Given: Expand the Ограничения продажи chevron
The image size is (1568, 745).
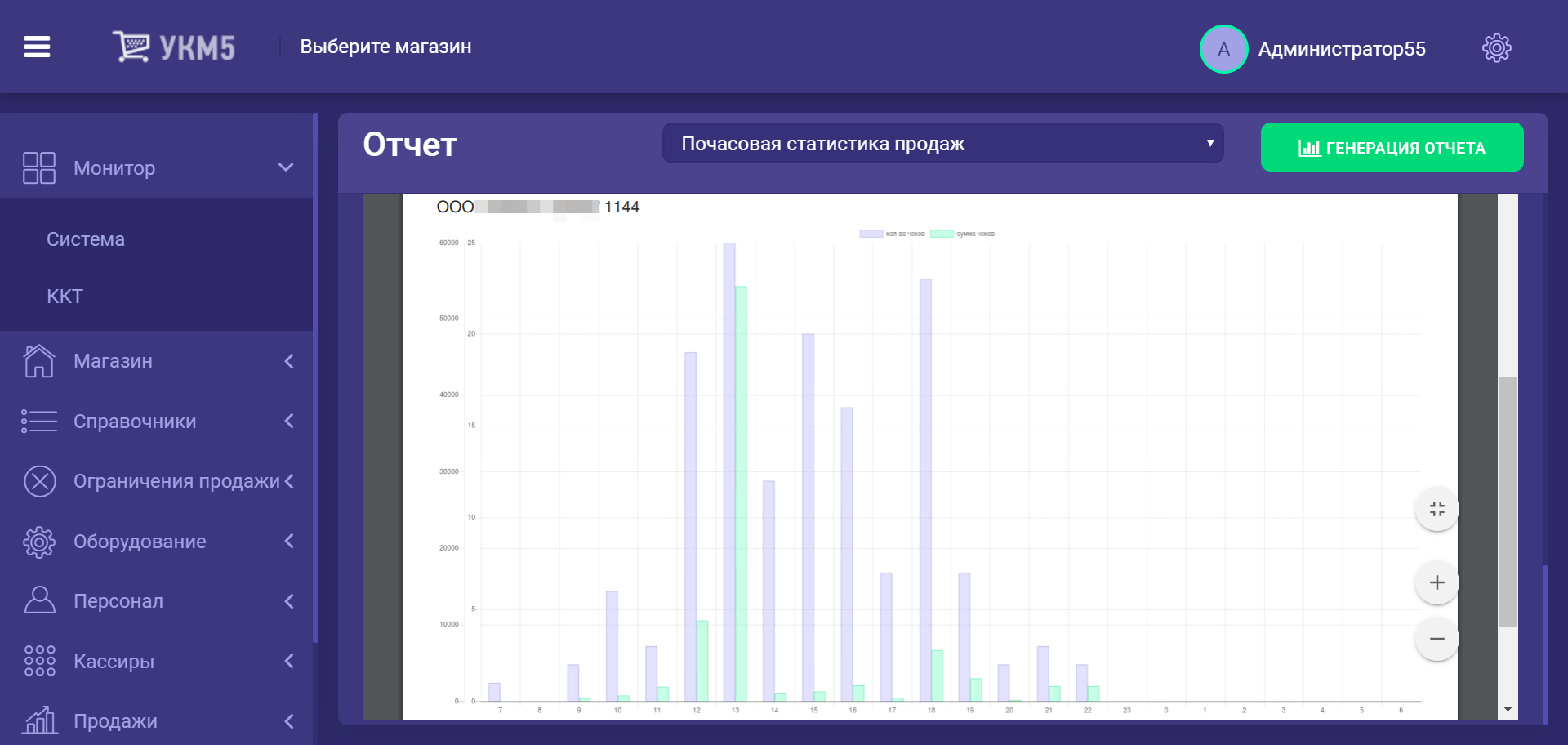Looking at the screenshot, I should click(x=289, y=481).
